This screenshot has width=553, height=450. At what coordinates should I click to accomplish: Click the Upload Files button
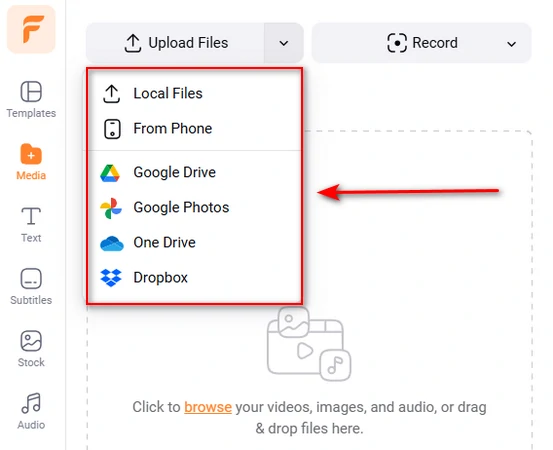[x=175, y=43]
